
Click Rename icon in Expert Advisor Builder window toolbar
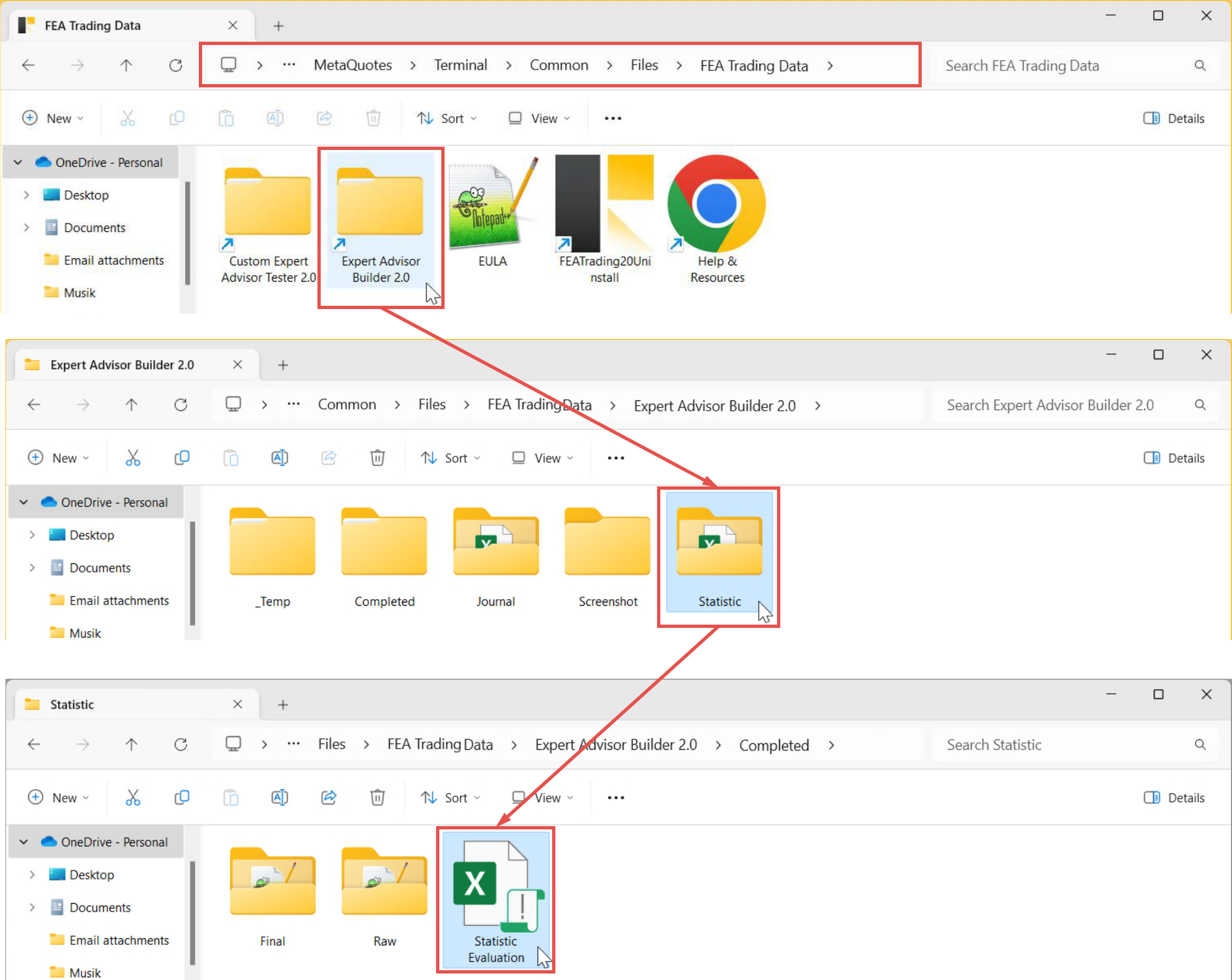pyautogui.click(x=280, y=458)
